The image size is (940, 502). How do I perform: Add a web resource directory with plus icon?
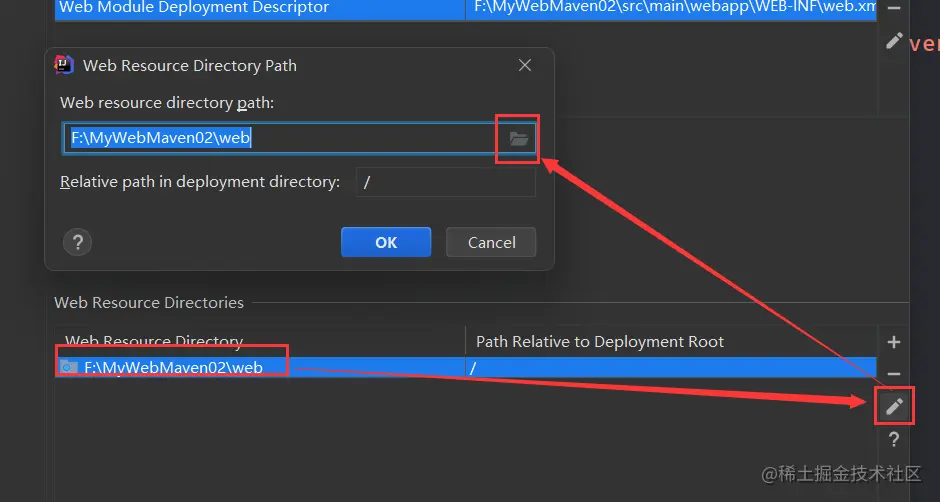click(894, 342)
